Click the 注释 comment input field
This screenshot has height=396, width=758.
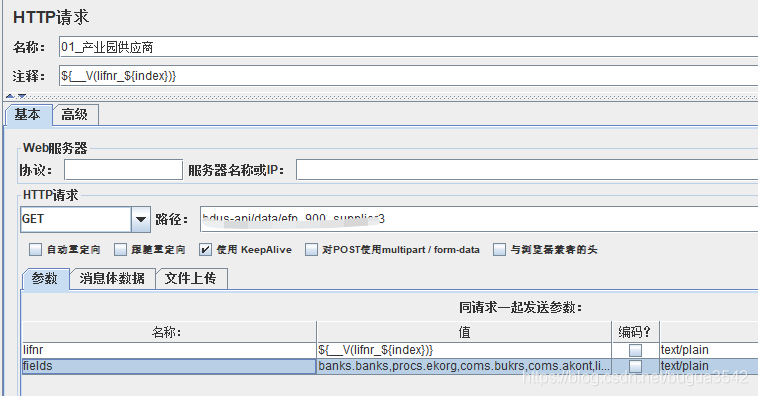408,76
